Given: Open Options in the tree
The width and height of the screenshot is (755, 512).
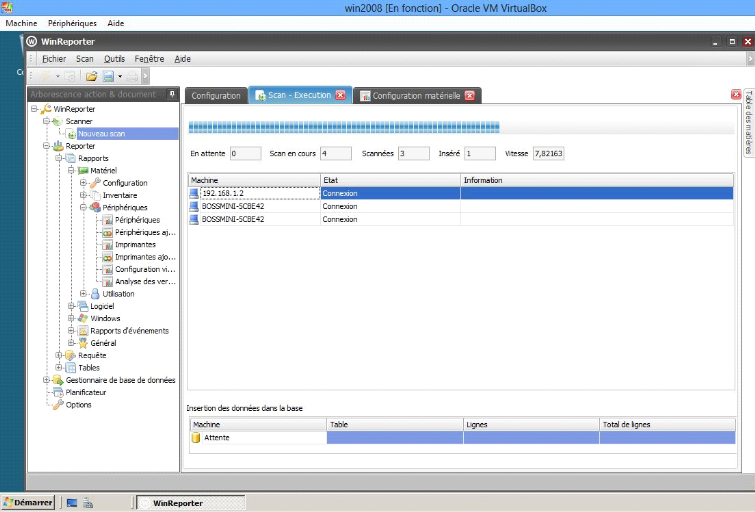Looking at the screenshot, I should [x=78, y=405].
